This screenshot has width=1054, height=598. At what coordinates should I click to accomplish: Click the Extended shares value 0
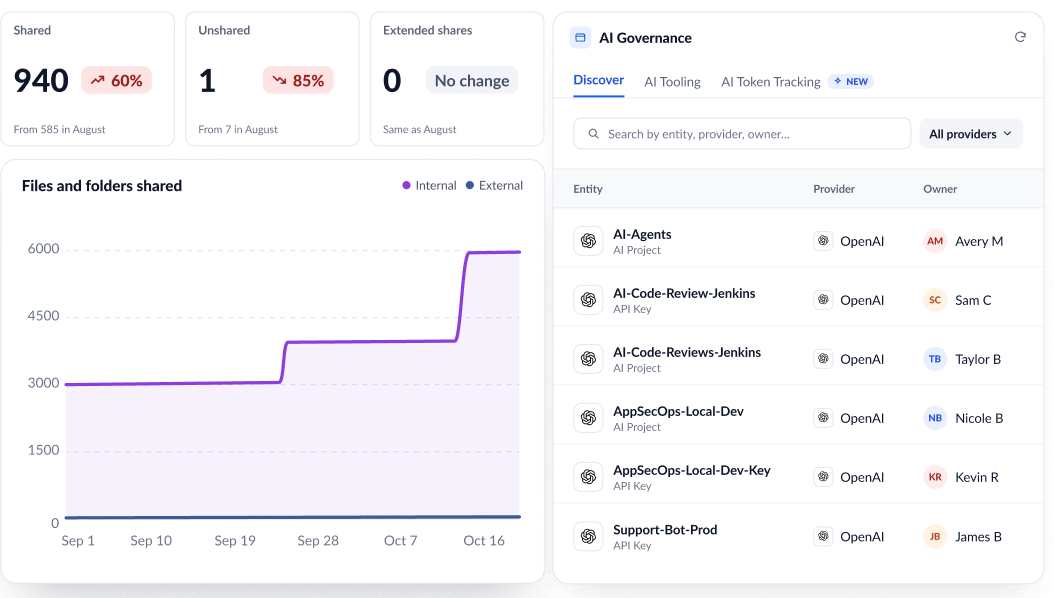point(392,81)
